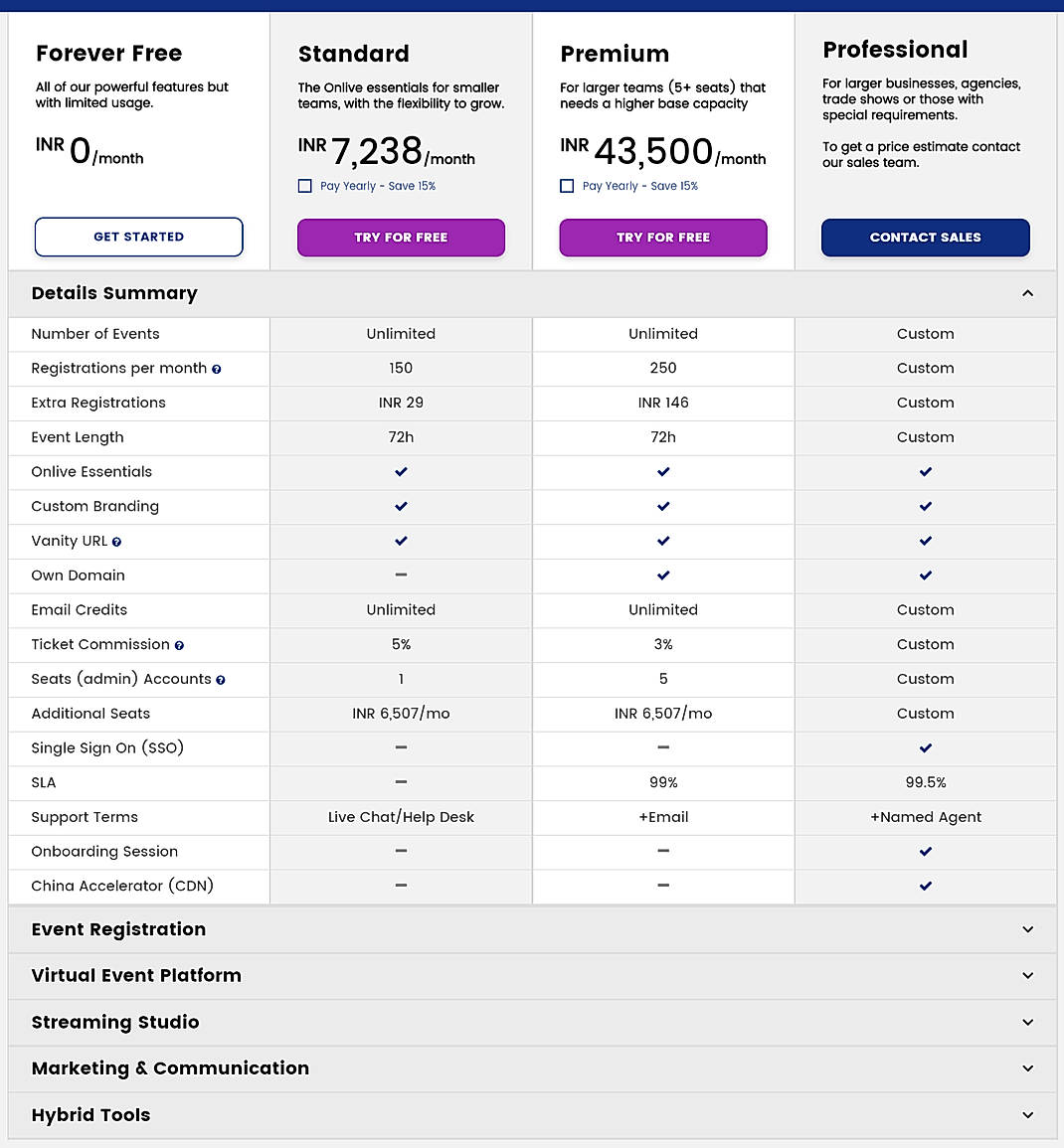Click the Onboarding Session checkmark for Professional
The image size is (1064, 1148).
(x=926, y=852)
